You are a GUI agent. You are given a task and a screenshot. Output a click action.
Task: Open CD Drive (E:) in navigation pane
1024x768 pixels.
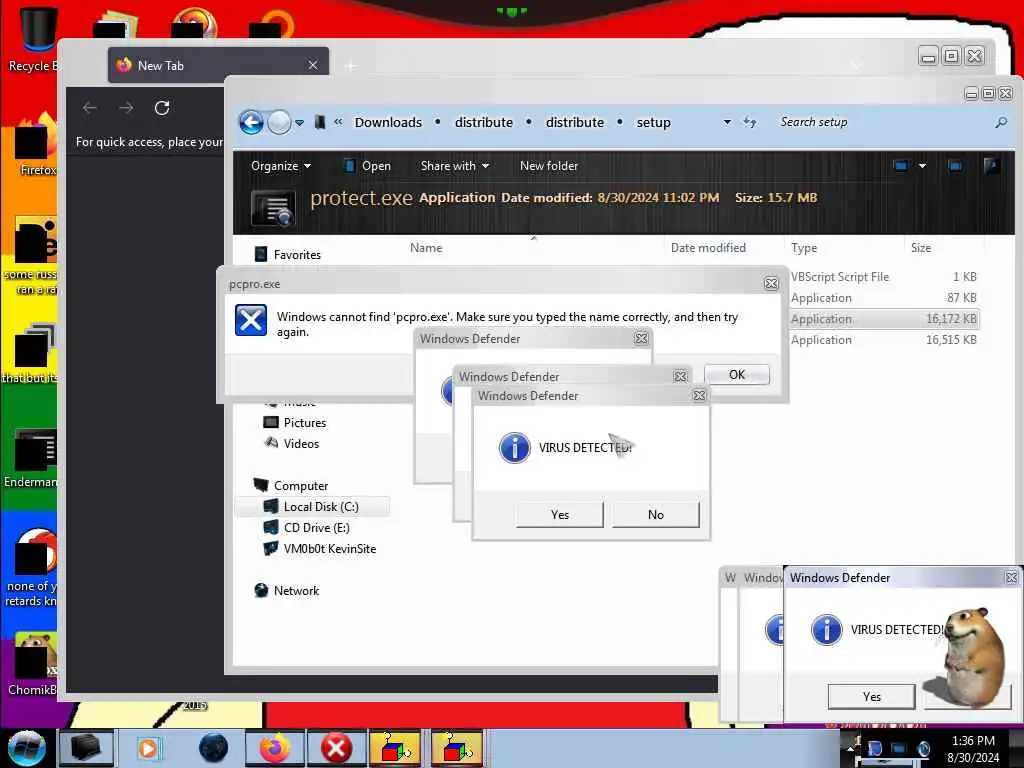coord(306,528)
